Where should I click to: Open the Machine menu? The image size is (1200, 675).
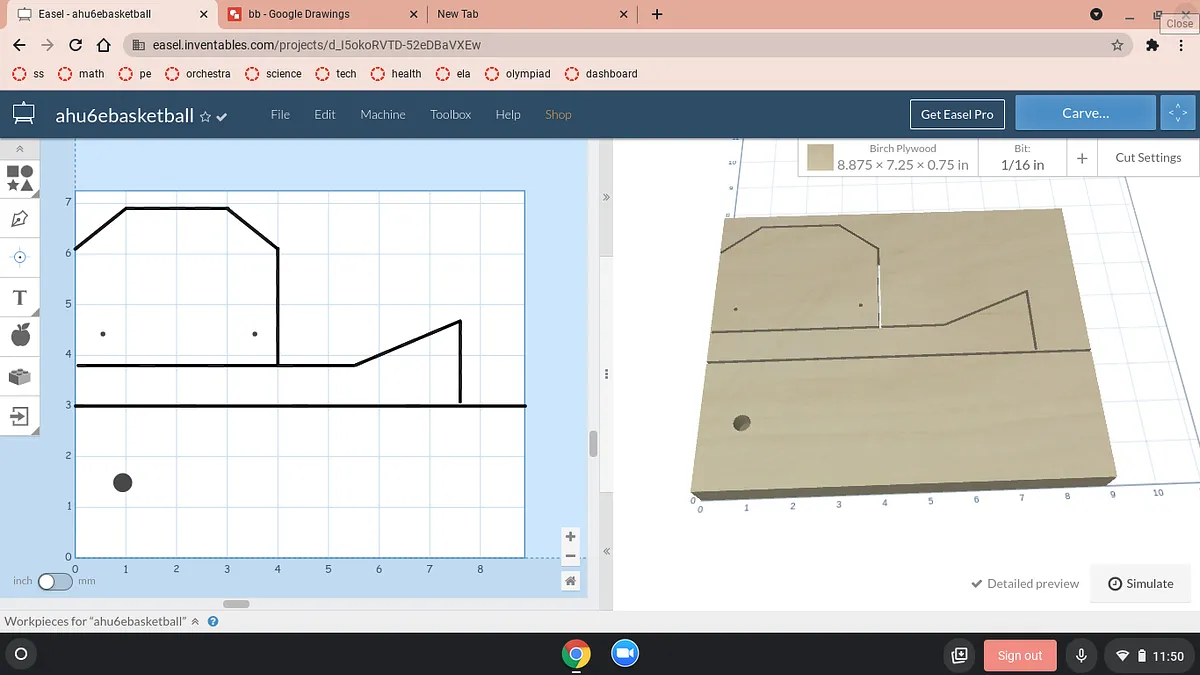click(x=383, y=115)
